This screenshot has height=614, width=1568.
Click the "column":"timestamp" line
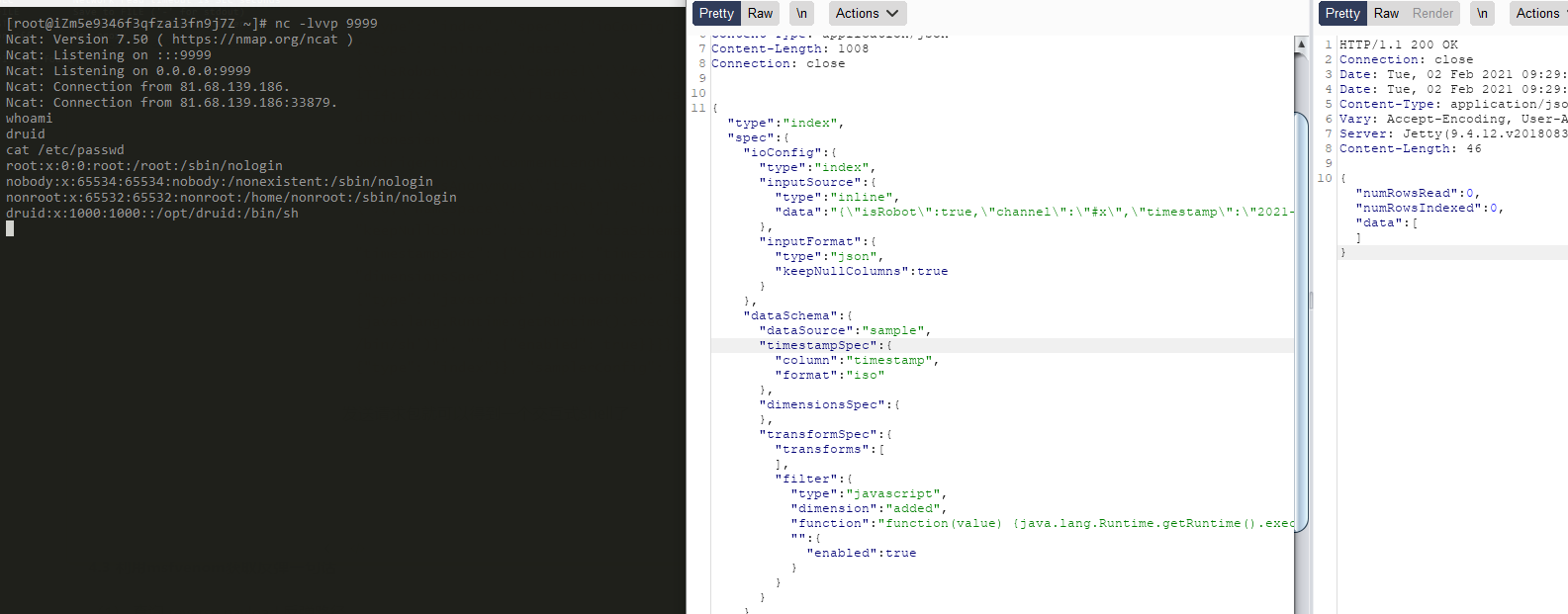857,360
